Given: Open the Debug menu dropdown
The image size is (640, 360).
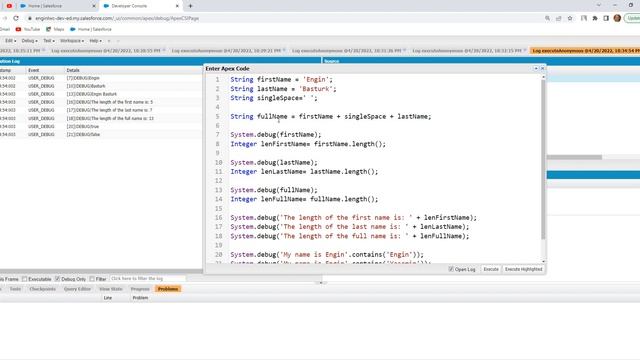Looking at the screenshot, I should [x=29, y=41].
